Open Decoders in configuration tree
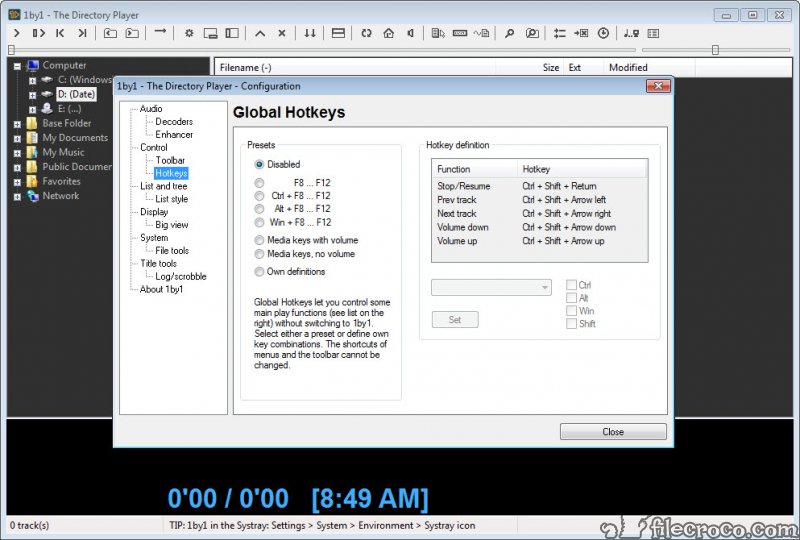Screen dimensions: 800x540 [x=174, y=121]
